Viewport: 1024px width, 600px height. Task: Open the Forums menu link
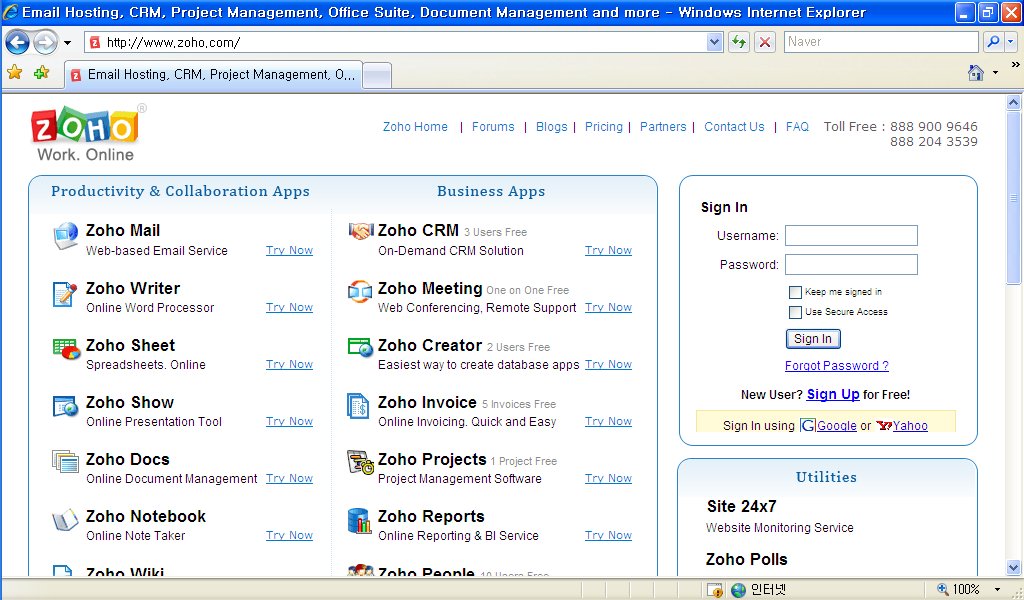click(493, 127)
